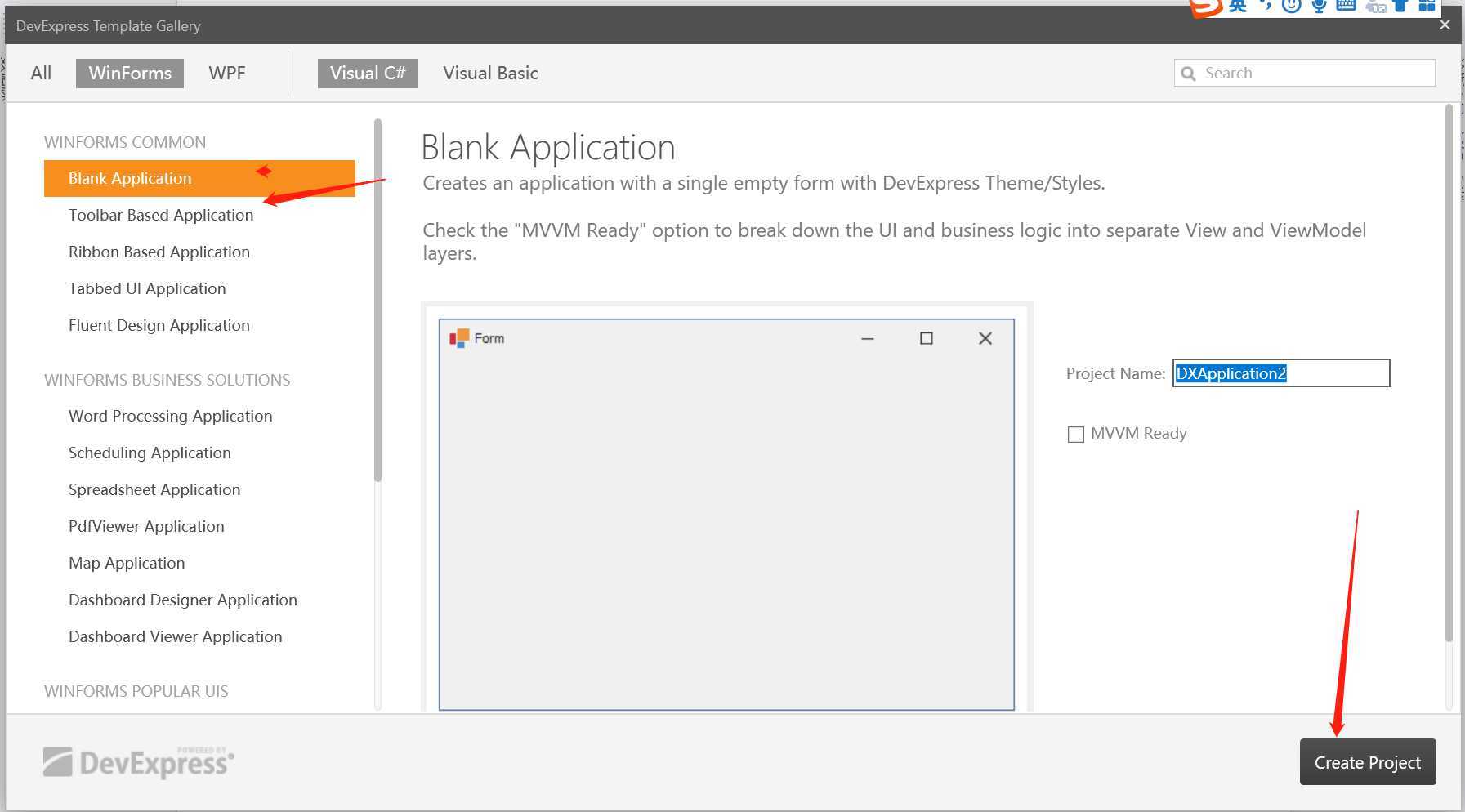Toggle the Sogou 英 language mode icon
Viewport: 1465px width, 812px height.
(x=1239, y=6)
